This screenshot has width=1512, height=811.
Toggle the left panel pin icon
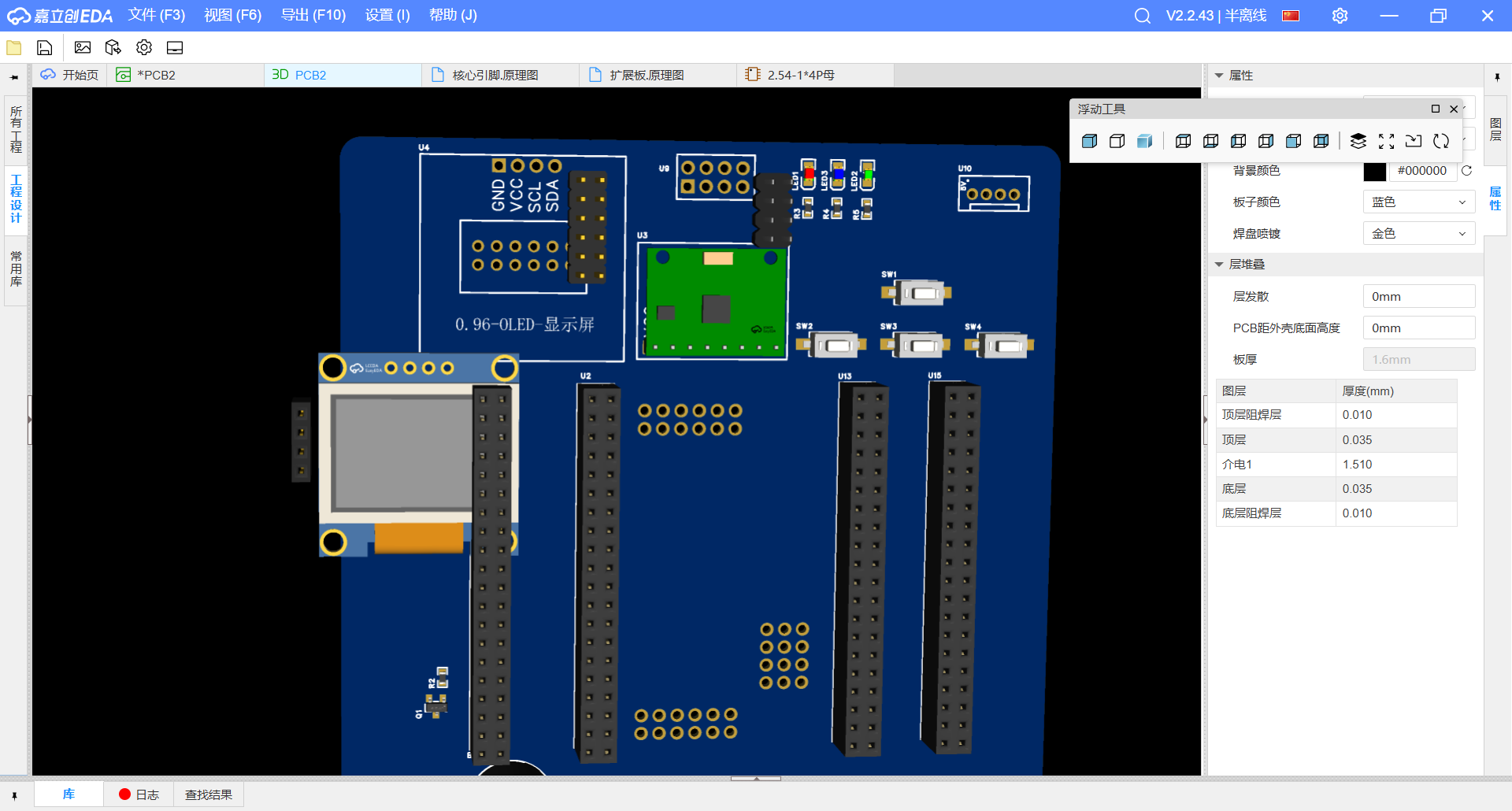(x=14, y=77)
